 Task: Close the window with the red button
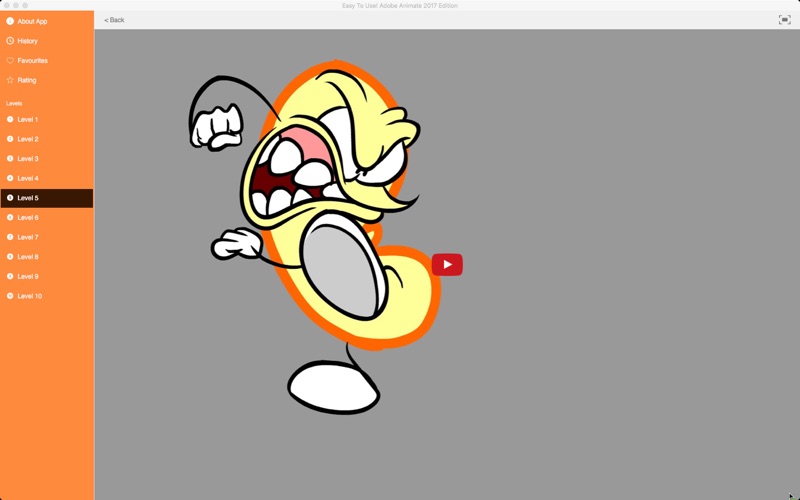pyautogui.click(x=7, y=5)
